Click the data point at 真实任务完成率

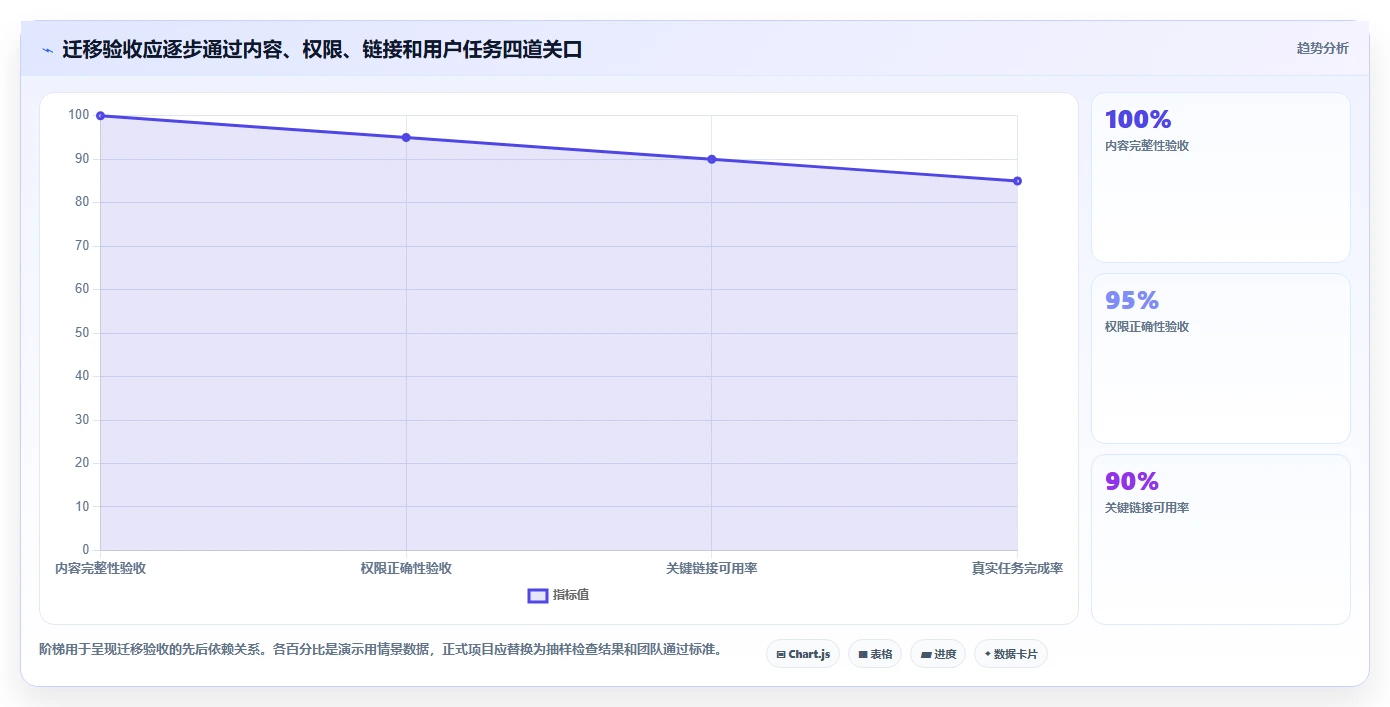point(1017,181)
